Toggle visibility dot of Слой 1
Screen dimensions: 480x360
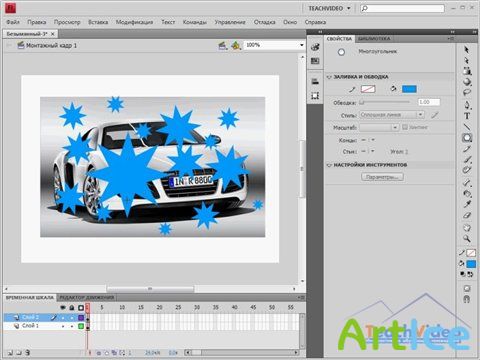(63, 326)
